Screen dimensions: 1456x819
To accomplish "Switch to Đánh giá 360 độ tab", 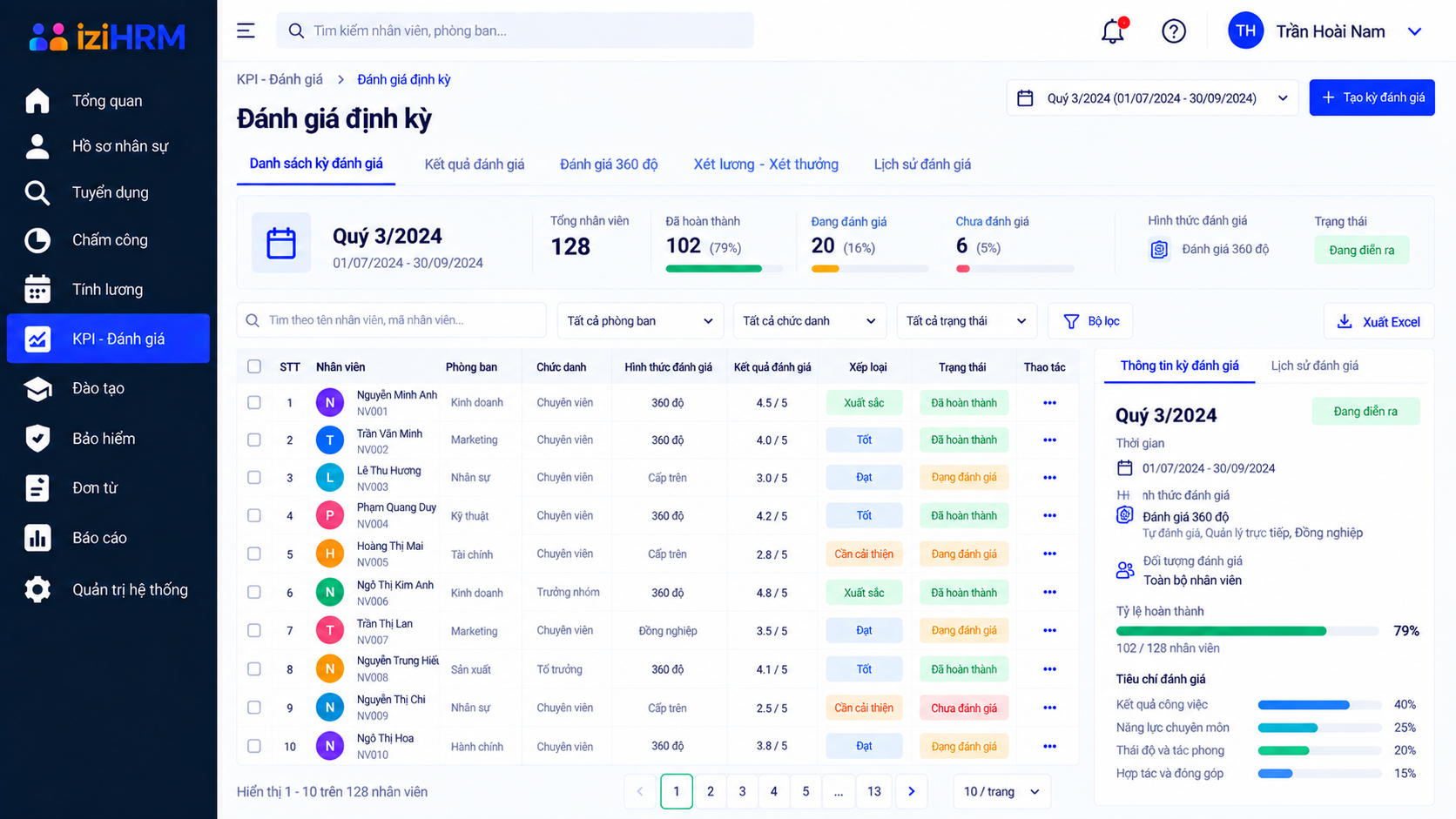I will click(x=609, y=164).
